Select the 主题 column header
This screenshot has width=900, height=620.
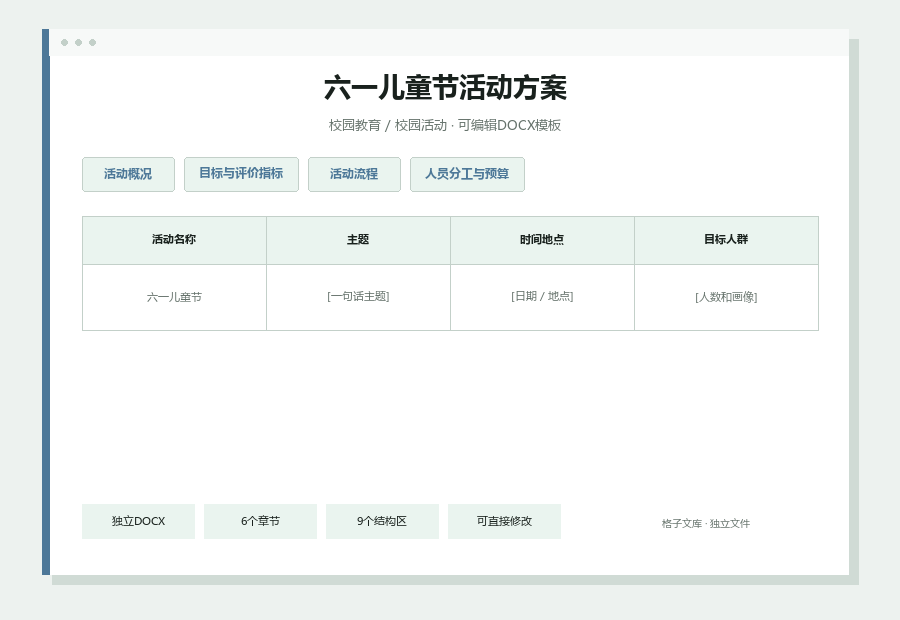click(358, 240)
